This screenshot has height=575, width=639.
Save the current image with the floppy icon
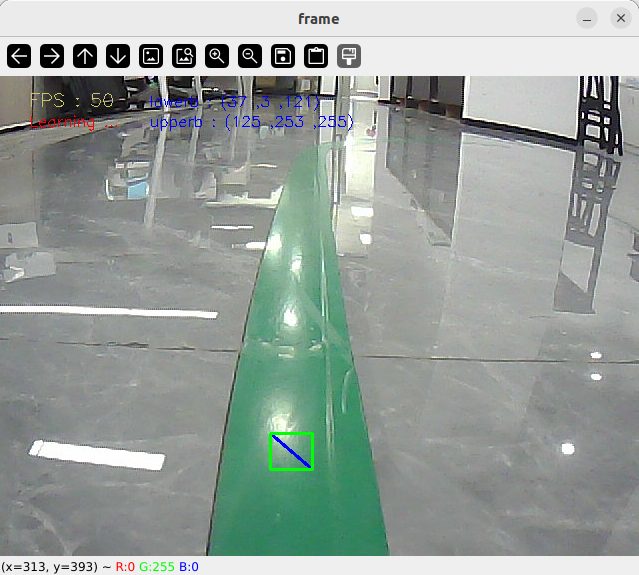click(283, 56)
